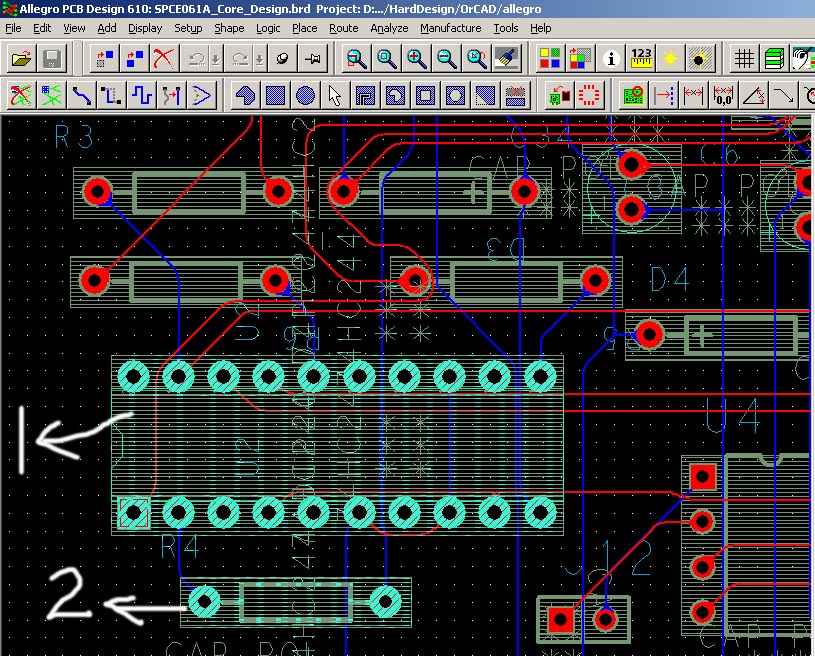Open the Color palette settings icon
The height and width of the screenshot is (656, 815).
(x=550, y=59)
